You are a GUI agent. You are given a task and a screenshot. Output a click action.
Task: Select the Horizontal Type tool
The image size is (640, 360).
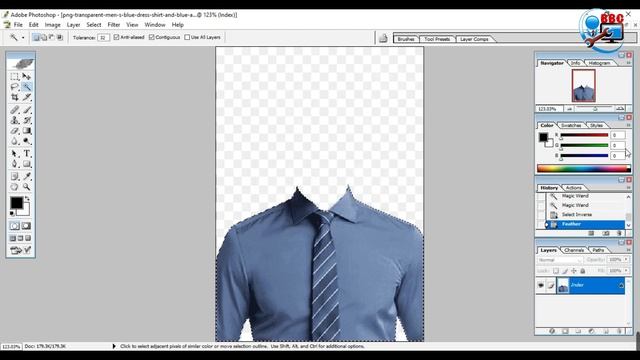click(27, 153)
